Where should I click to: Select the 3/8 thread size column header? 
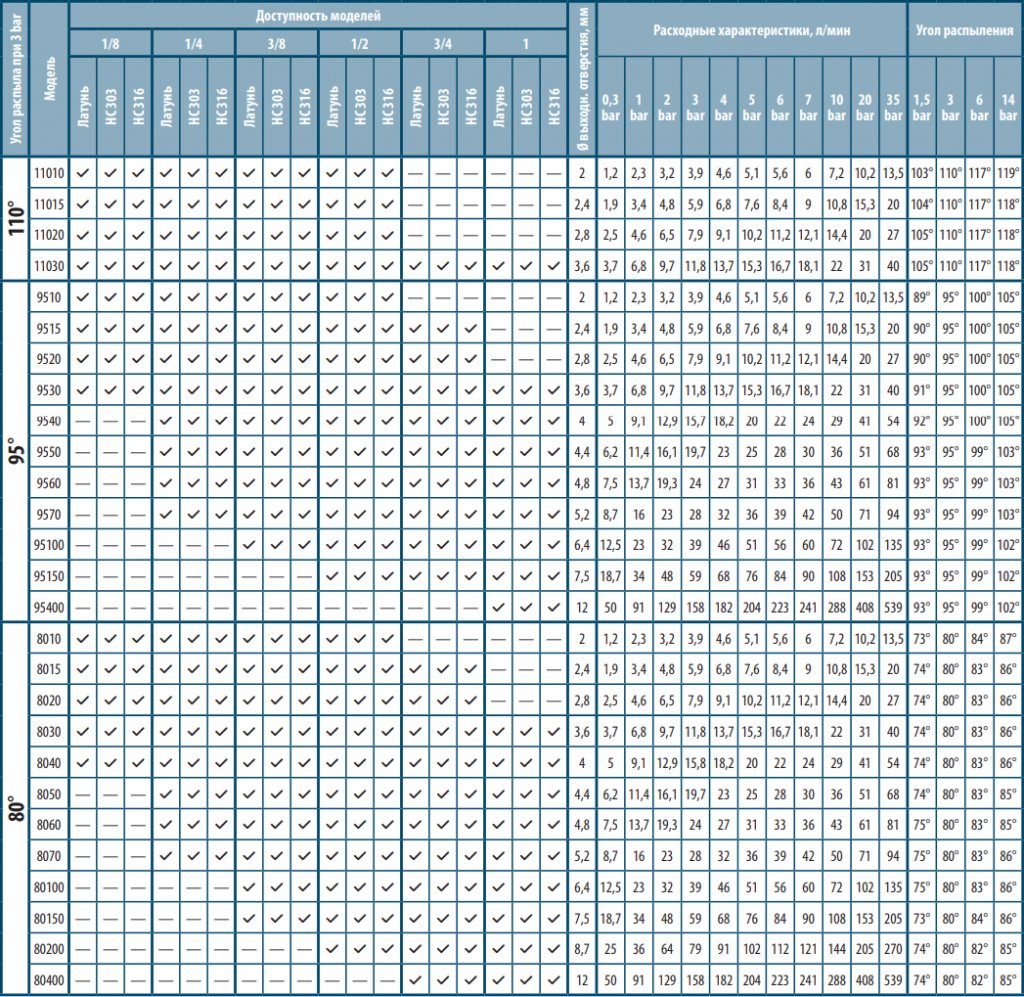coord(276,44)
